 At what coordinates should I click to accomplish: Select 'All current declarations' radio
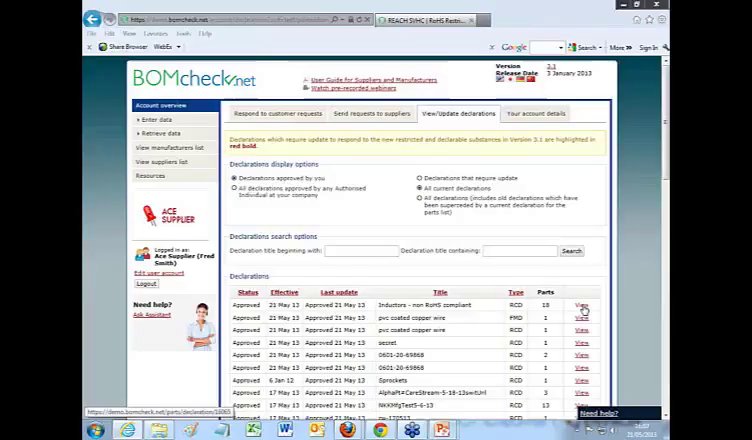point(419,188)
